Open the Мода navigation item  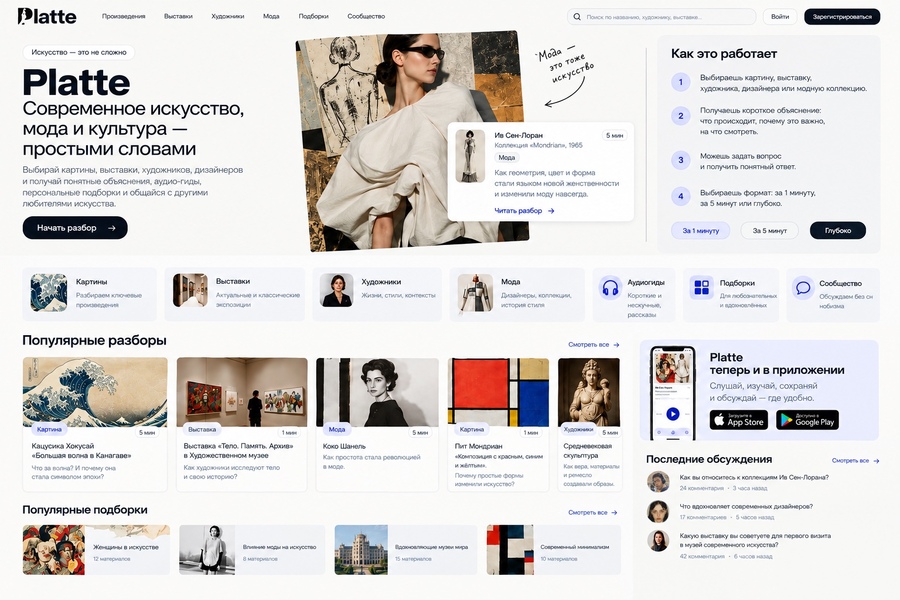[x=271, y=17]
